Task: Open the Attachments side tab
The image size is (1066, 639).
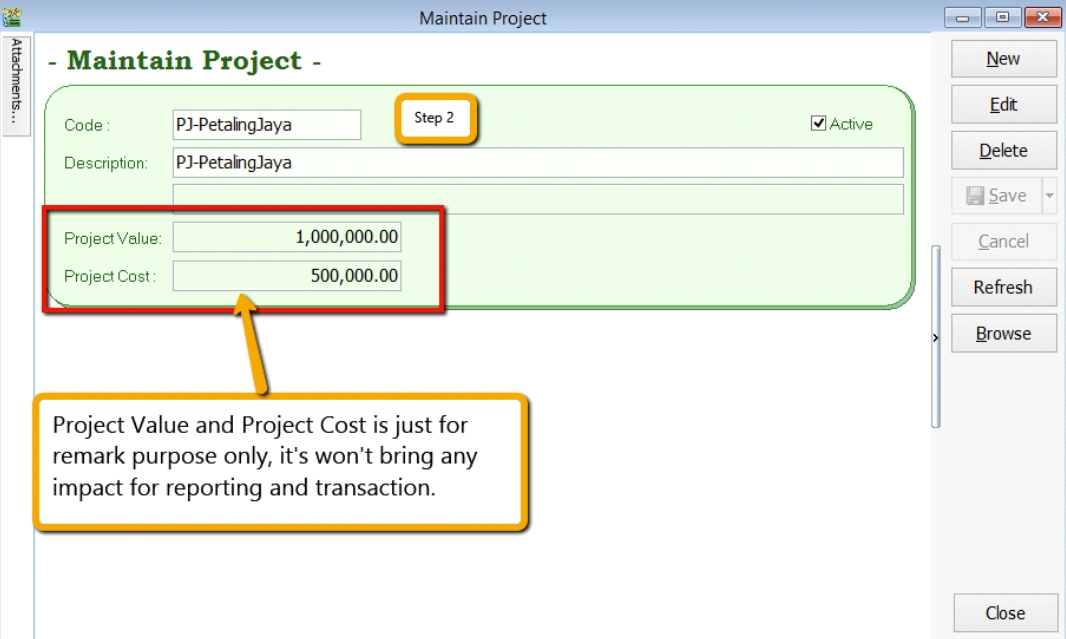Action: pos(16,80)
